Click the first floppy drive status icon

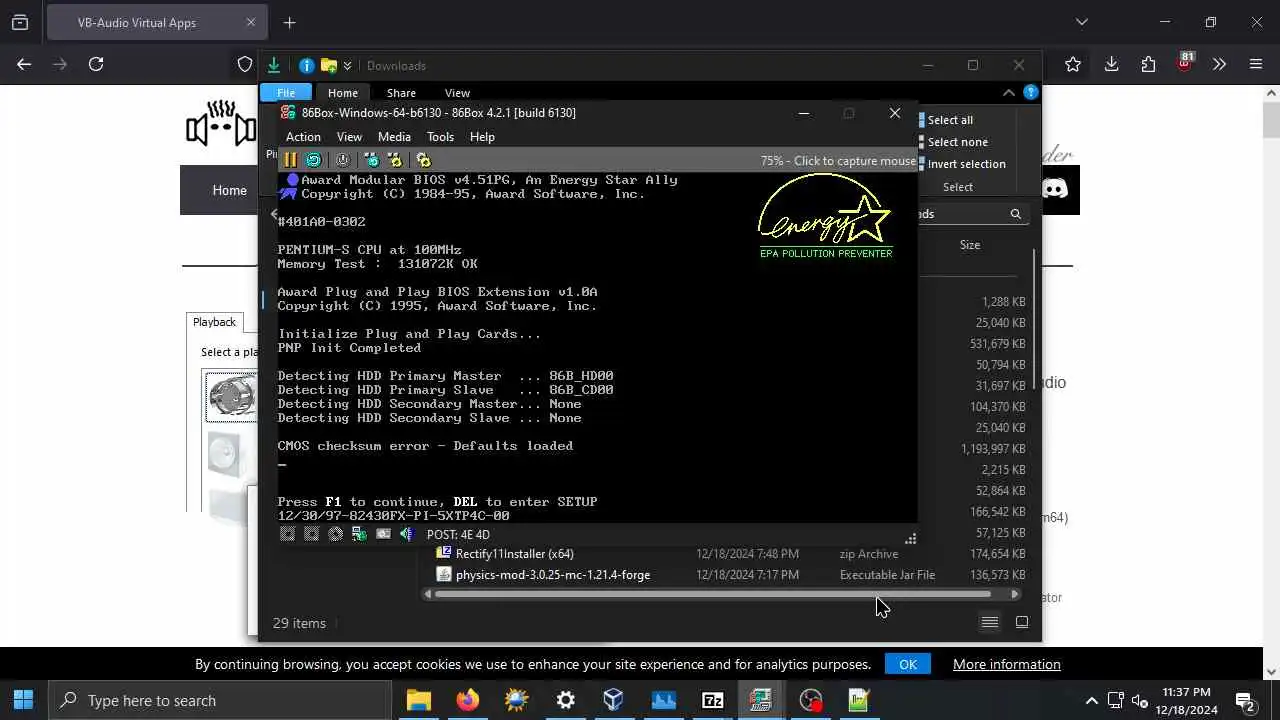(x=288, y=534)
